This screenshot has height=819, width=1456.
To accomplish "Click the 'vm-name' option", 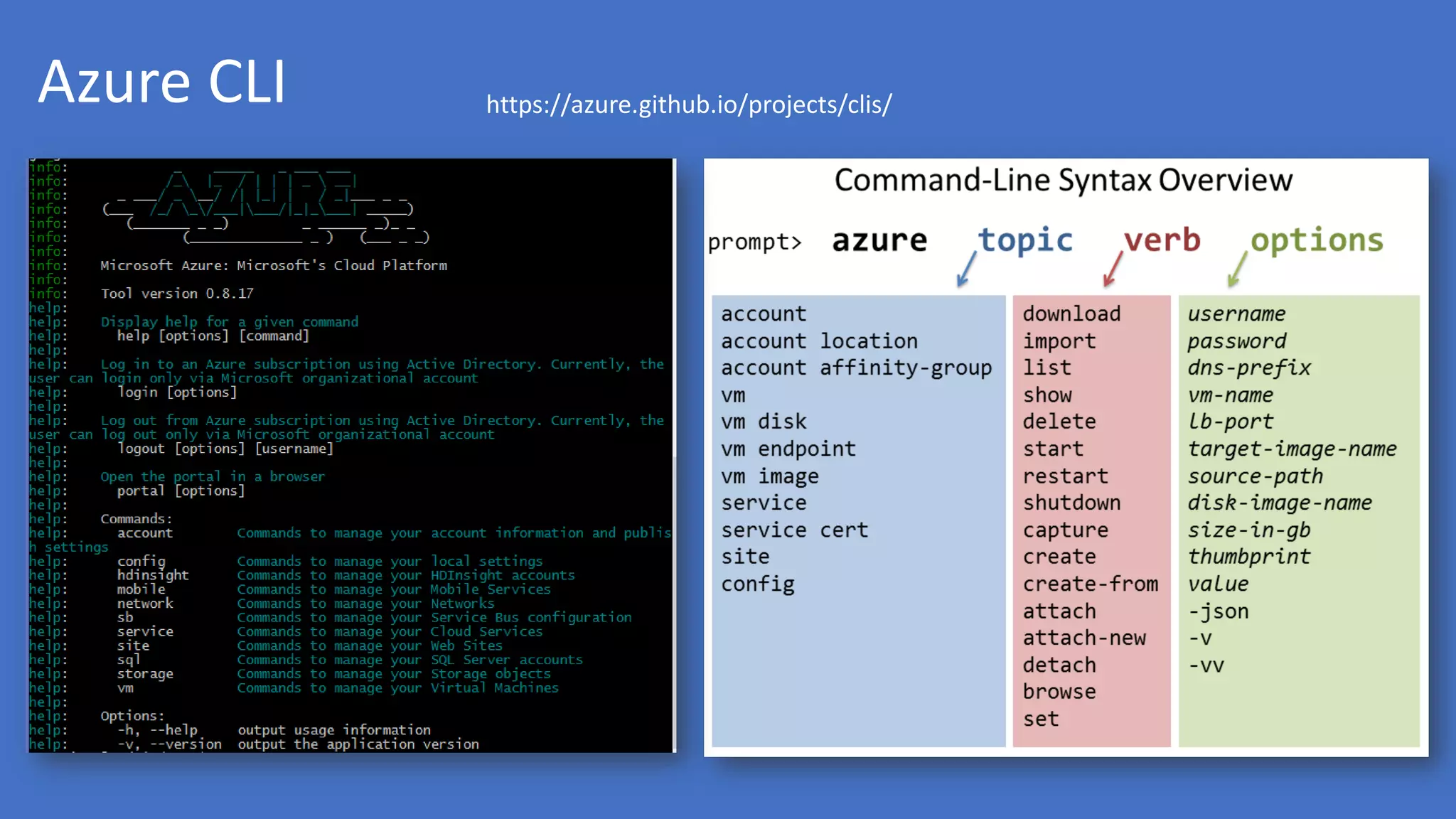I will [1231, 395].
